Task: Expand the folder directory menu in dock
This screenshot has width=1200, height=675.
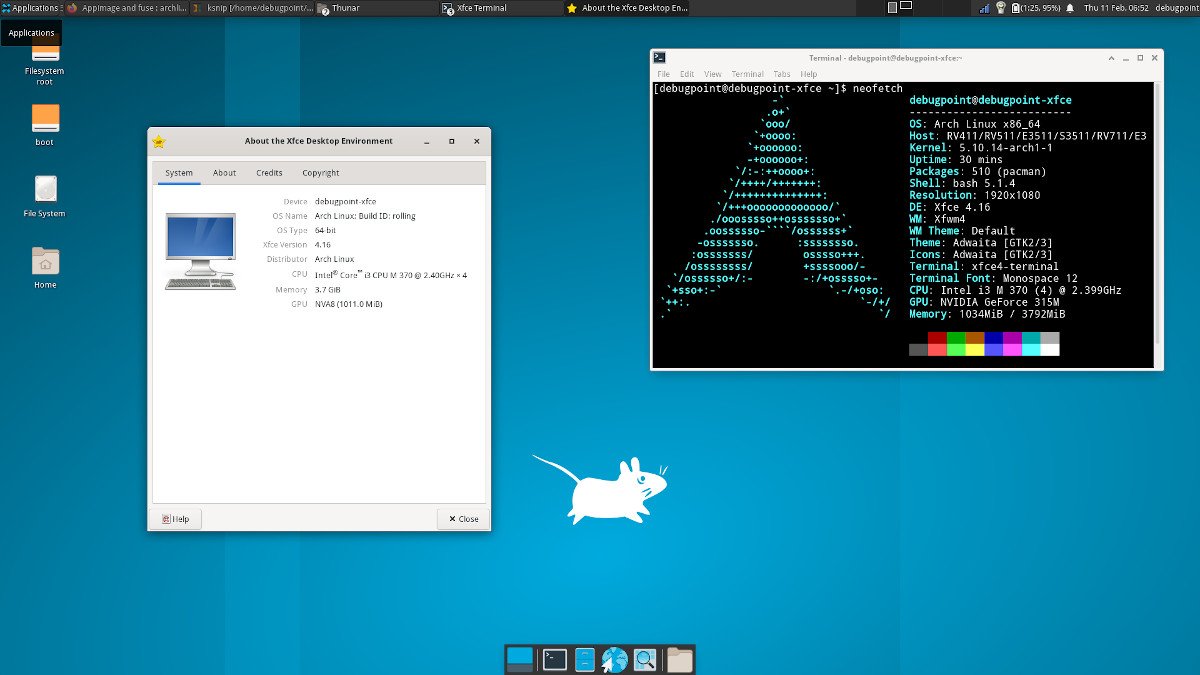Action: pos(680,659)
